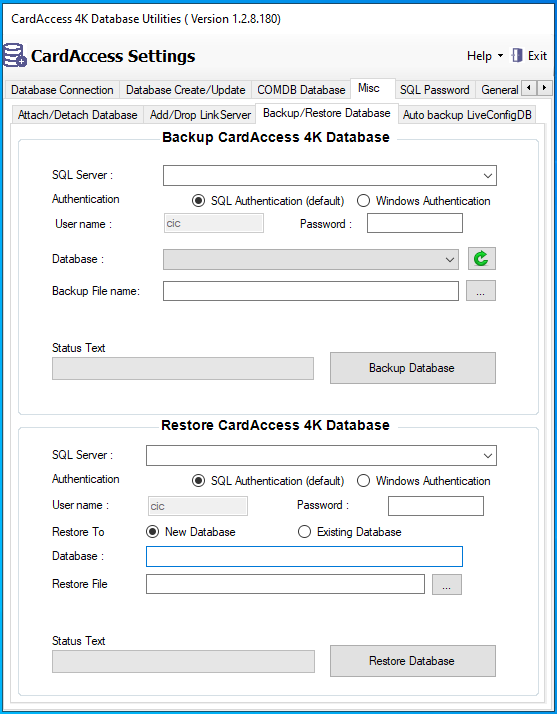Click the Help dropdown arrow
This screenshot has width=557, height=714.
(x=500, y=56)
